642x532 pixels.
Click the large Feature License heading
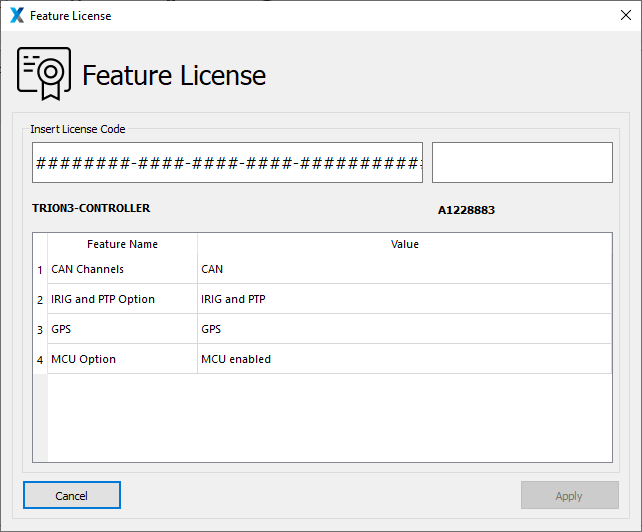pos(174,75)
